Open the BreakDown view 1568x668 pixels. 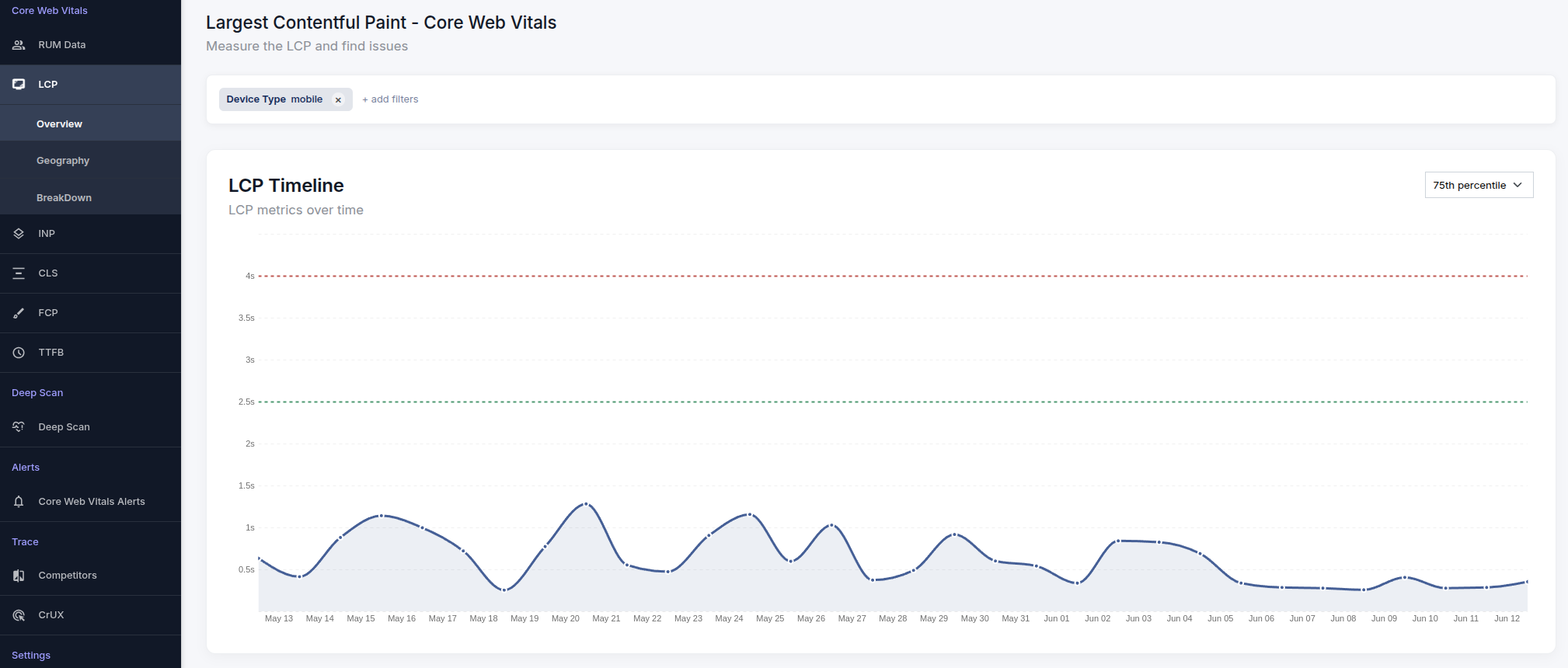64,197
